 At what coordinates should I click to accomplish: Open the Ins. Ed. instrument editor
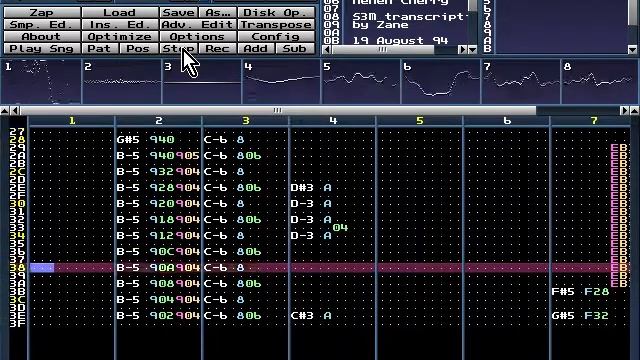[x=120, y=24]
